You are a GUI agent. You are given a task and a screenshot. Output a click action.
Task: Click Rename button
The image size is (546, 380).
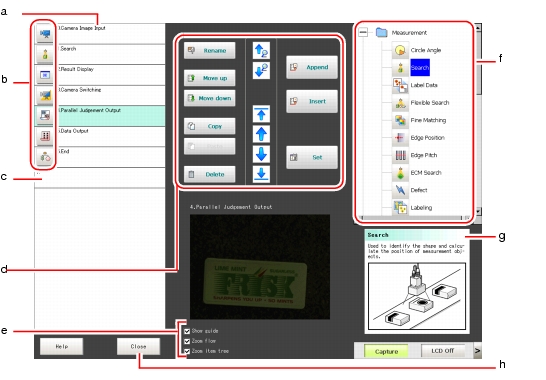point(210,51)
